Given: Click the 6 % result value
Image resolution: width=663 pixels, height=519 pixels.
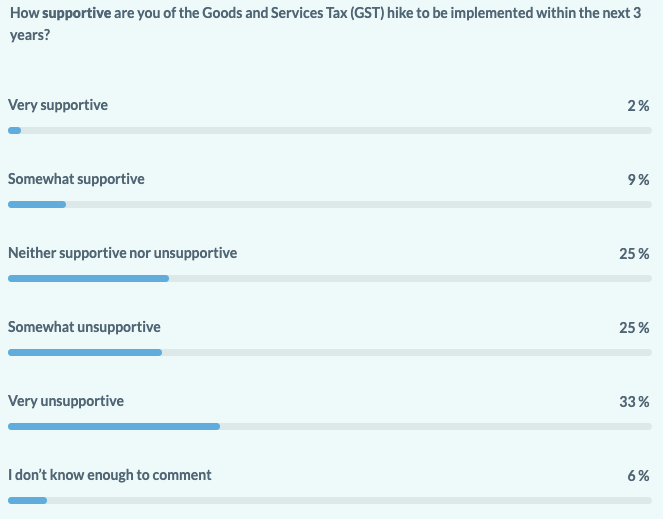Looking at the screenshot, I should coord(638,476).
